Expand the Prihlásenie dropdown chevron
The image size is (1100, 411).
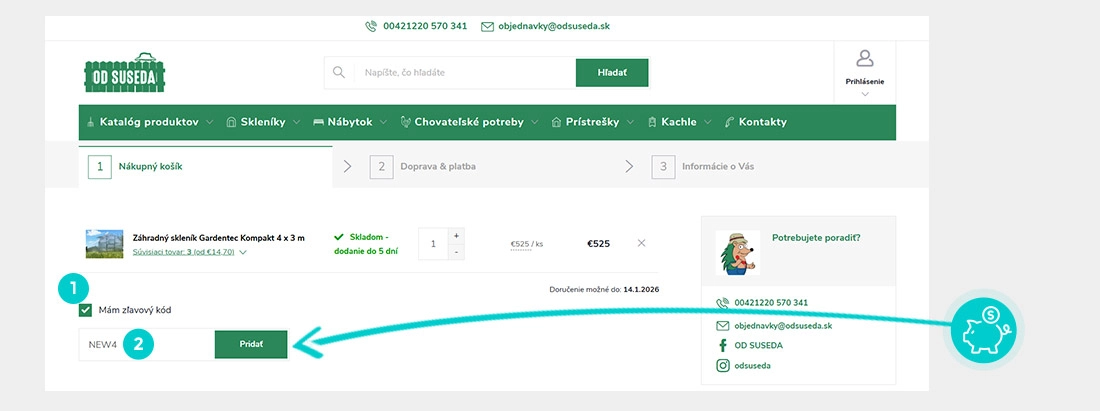click(865, 94)
